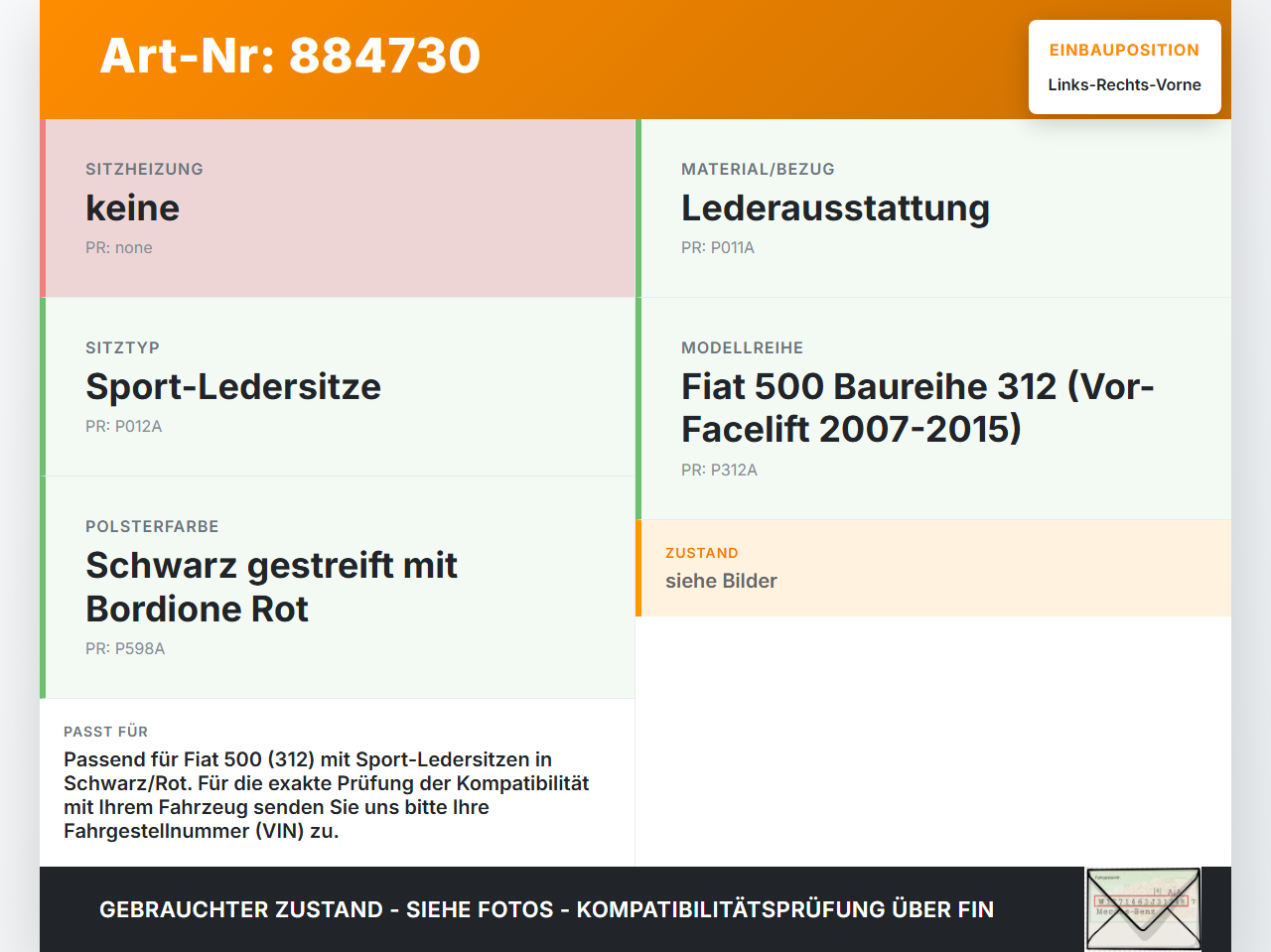The image size is (1271, 952).
Task: Select the 'keine' seat heating value
Action: coord(132,207)
